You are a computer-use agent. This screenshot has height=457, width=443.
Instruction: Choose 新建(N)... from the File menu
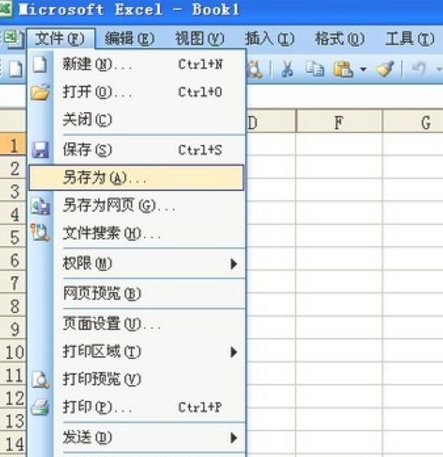point(137,64)
